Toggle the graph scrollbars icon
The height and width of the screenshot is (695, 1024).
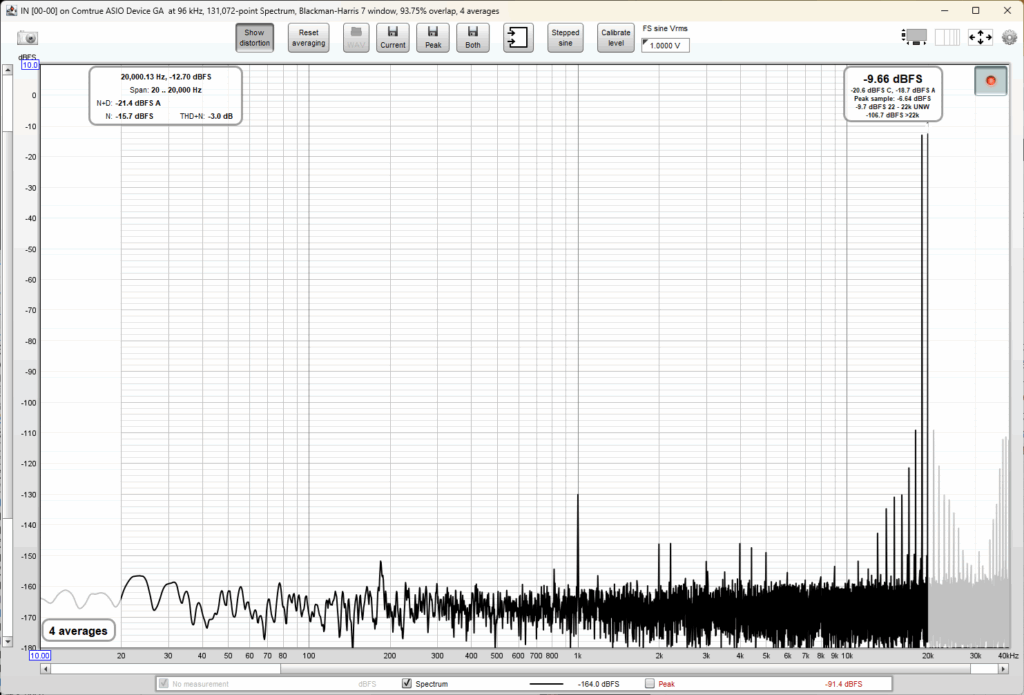(x=914, y=37)
